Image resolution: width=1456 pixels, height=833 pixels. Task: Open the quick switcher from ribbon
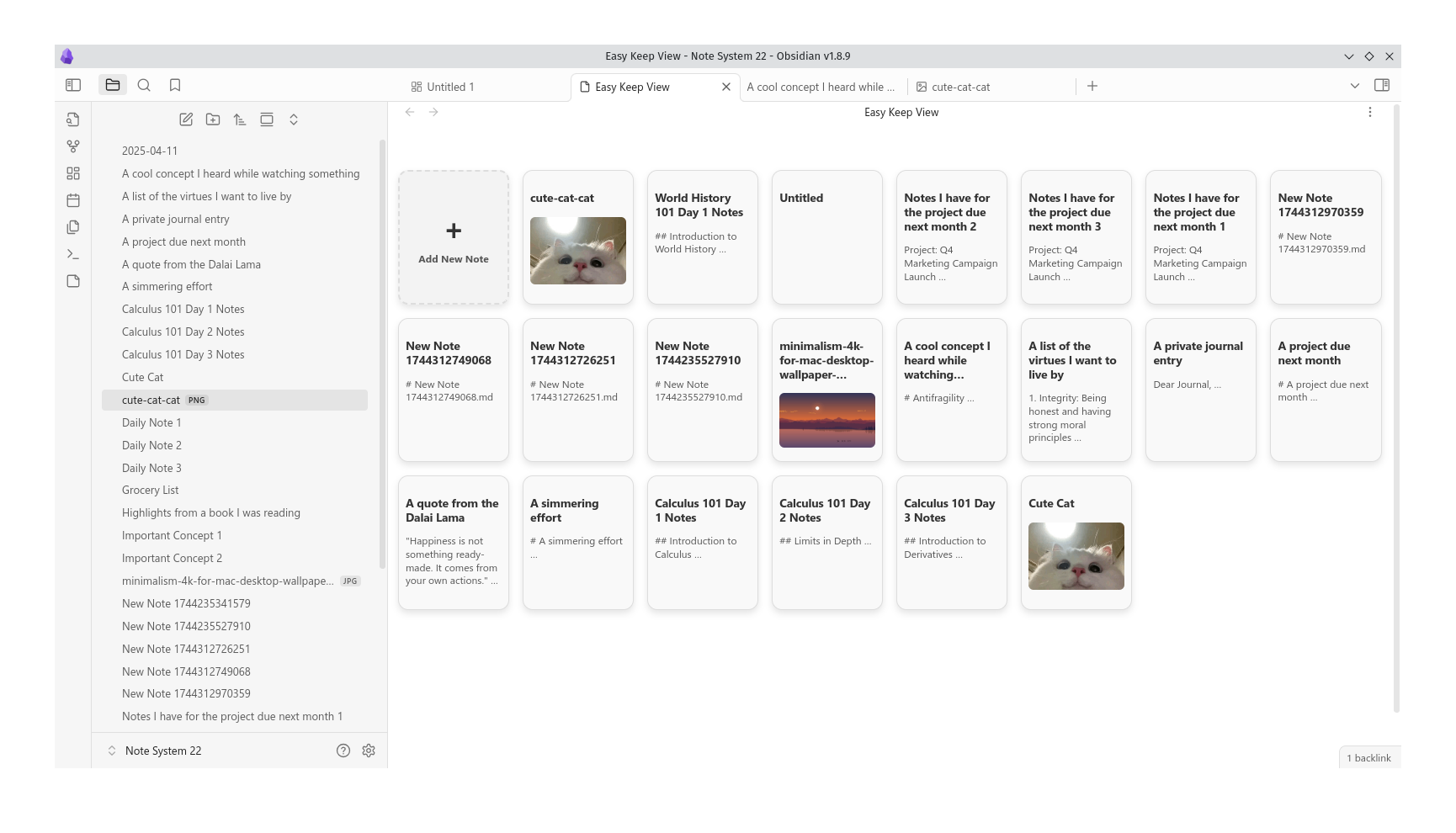coord(73,119)
